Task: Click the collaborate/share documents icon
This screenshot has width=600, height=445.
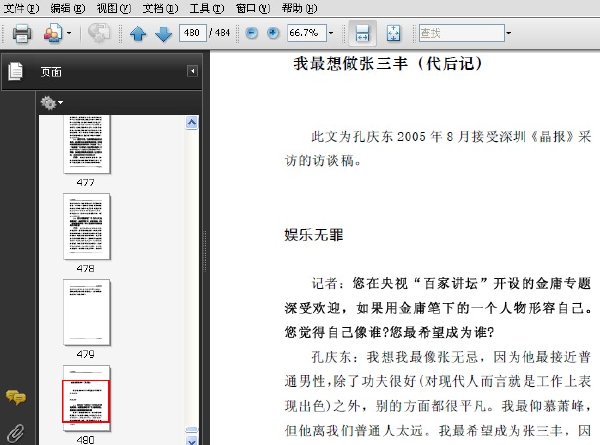Action: (53, 33)
